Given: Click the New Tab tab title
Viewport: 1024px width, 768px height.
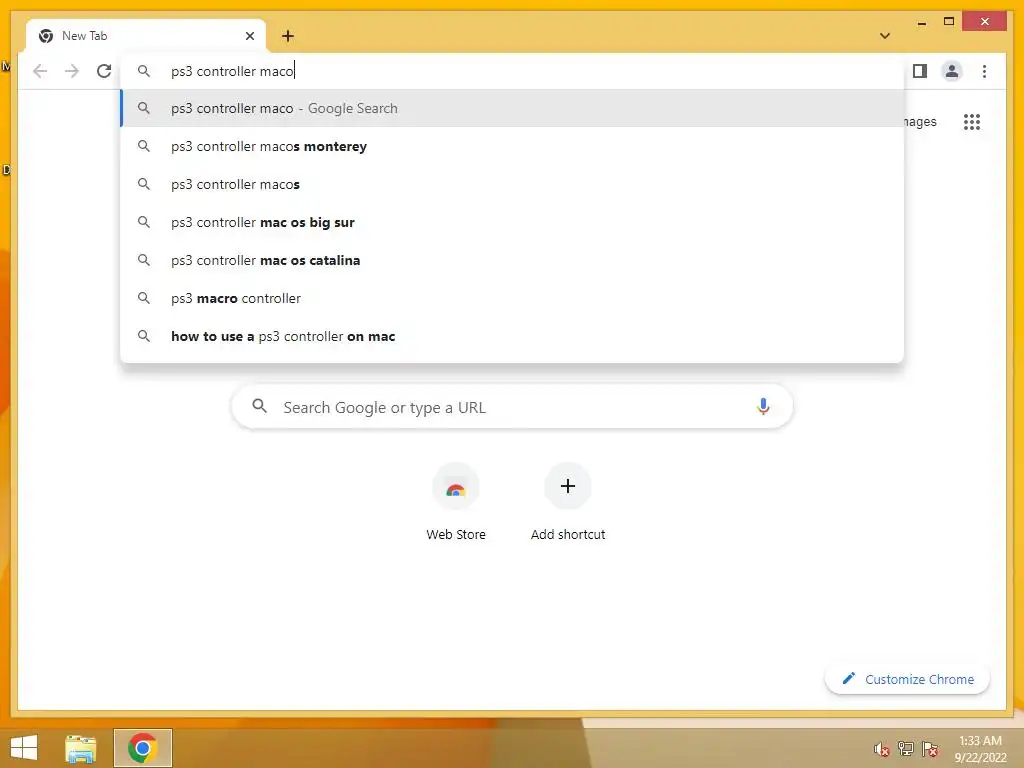Looking at the screenshot, I should 84,36.
